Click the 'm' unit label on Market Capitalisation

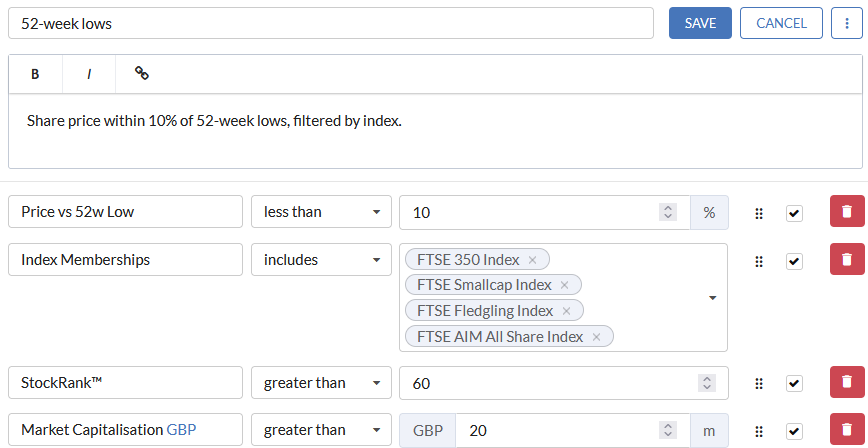point(709,430)
